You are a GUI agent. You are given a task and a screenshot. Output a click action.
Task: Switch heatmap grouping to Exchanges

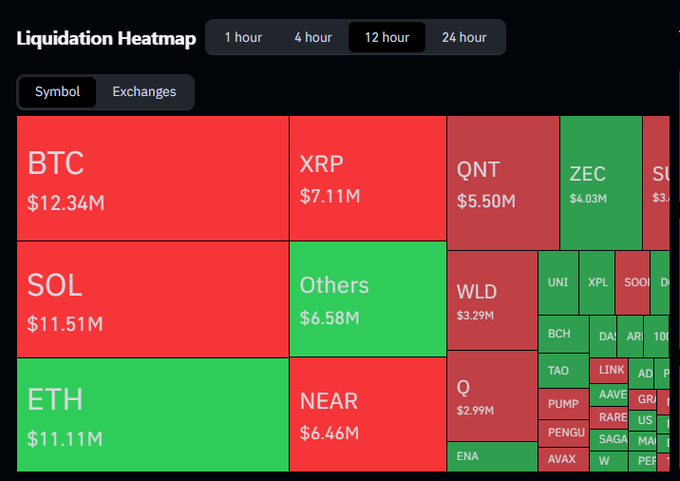point(144,92)
